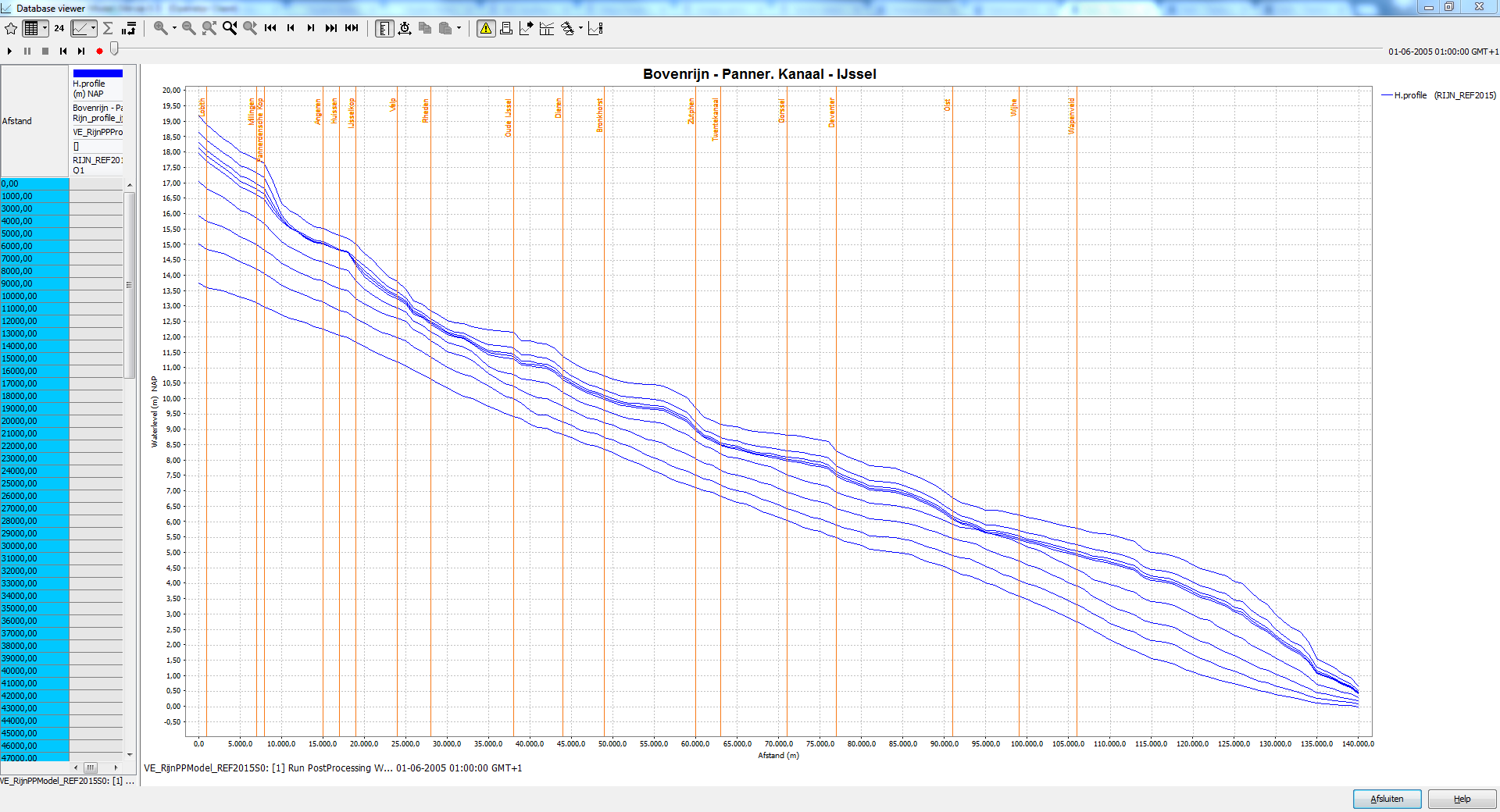The width and height of the screenshot is (1500, 812).
Task: Click the star favorites icon
Action: [11, 28]
